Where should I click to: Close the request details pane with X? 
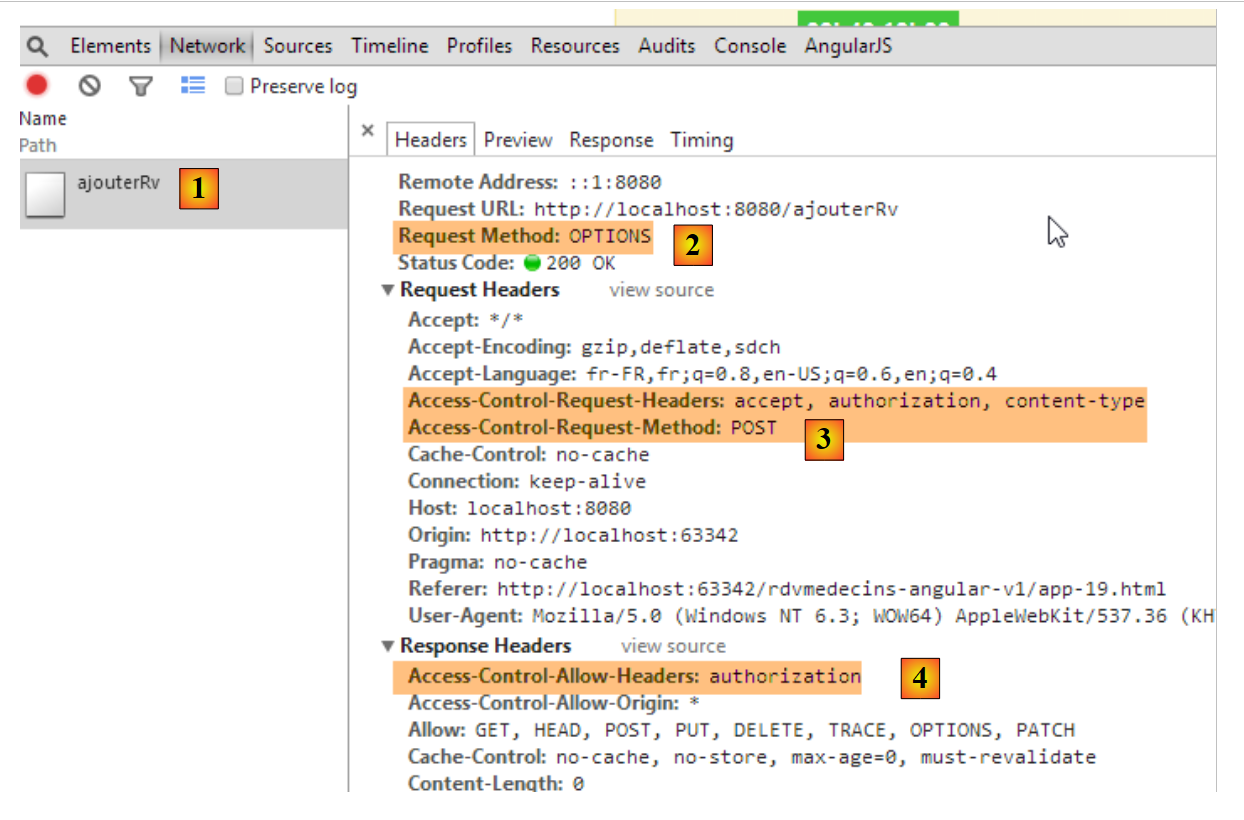click(367, 131)
